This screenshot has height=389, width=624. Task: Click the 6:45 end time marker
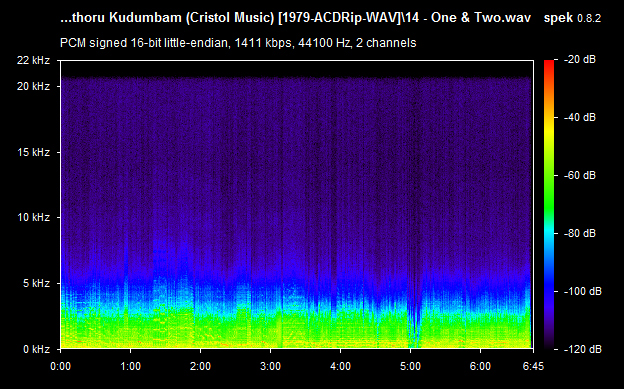[x=533, y=366]
